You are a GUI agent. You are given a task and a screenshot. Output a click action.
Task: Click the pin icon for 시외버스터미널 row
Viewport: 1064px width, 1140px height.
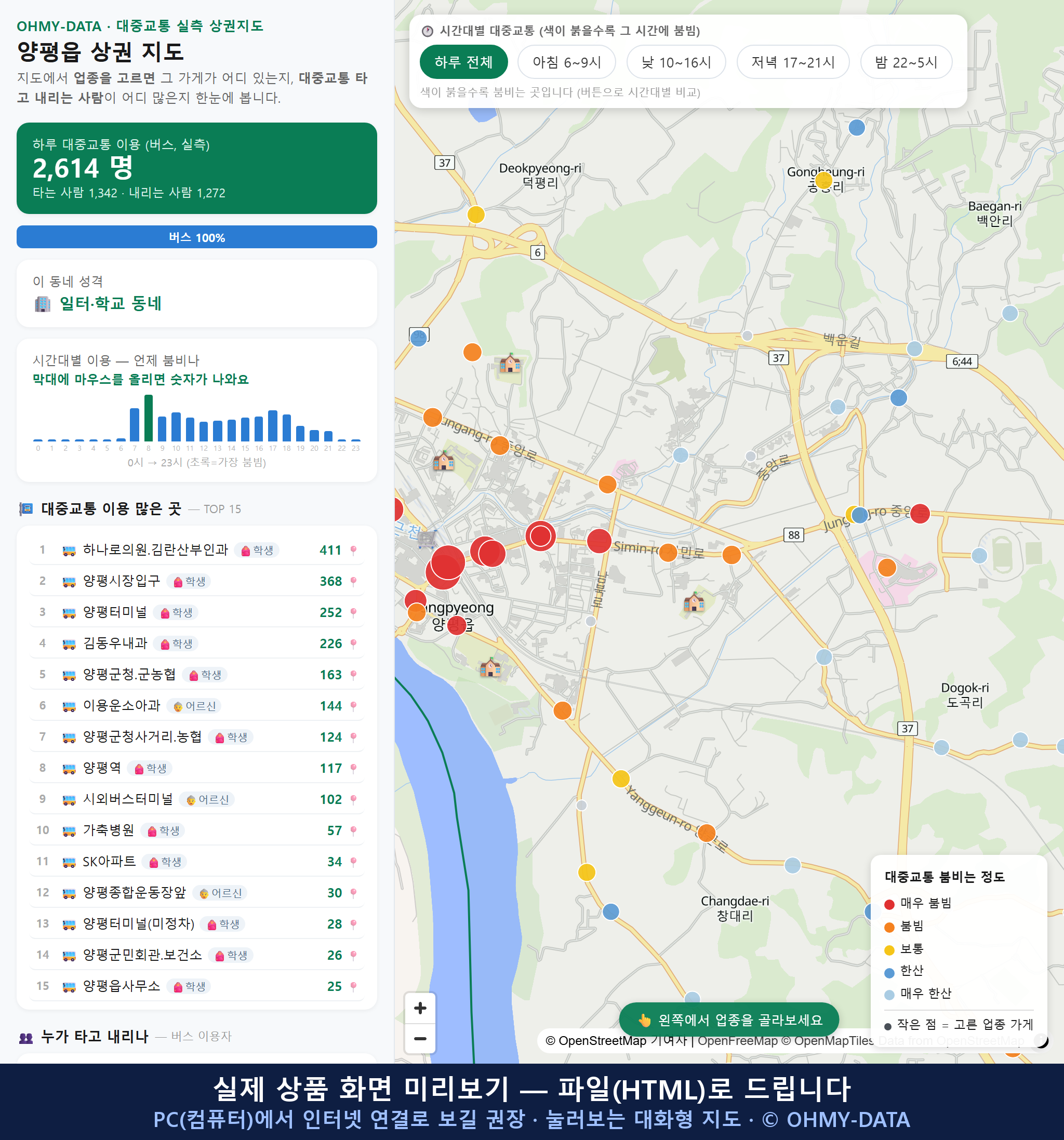pyautogui.click(x=353, y=799)
